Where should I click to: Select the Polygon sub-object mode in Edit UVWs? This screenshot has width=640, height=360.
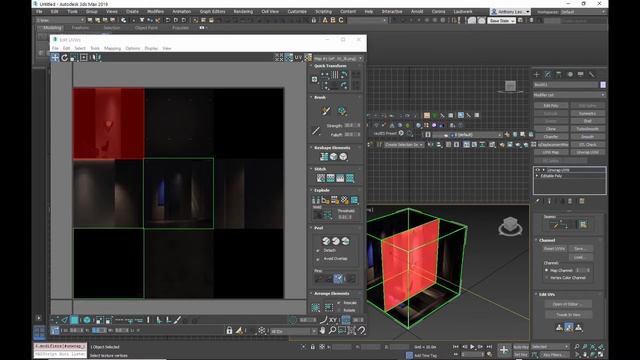(74, 320)
